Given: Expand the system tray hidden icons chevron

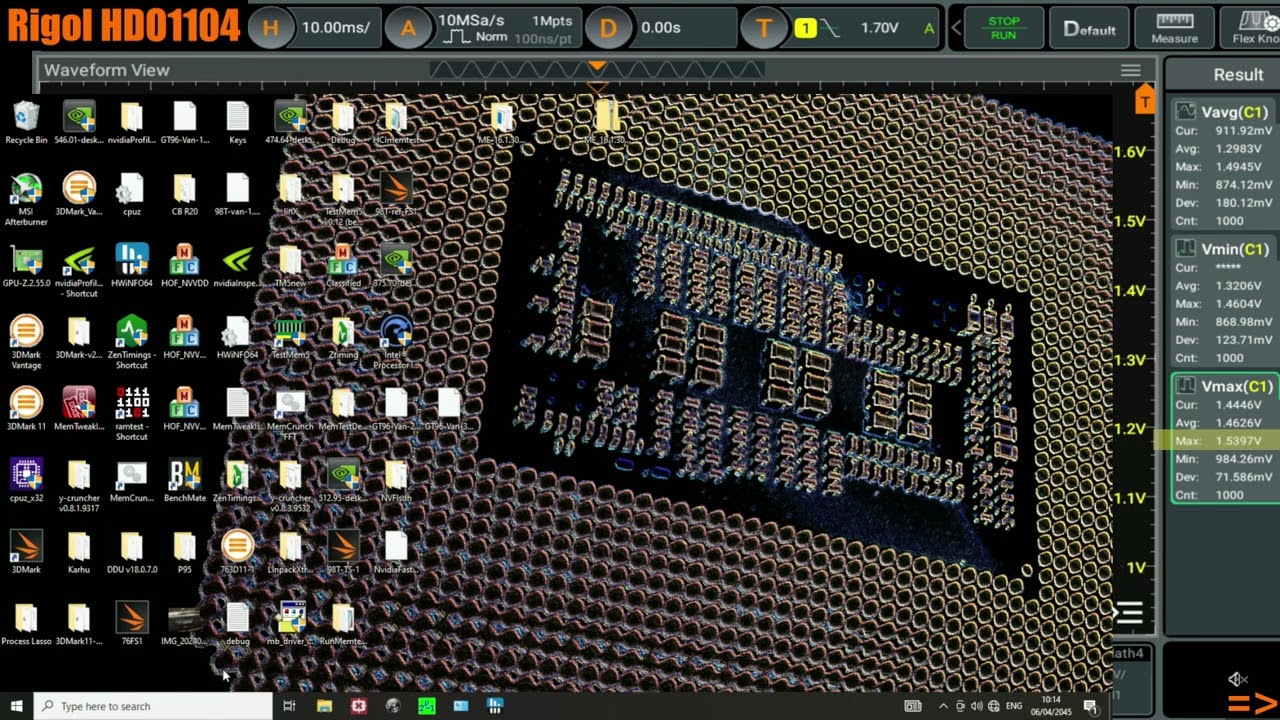Looking at the screenshot, I should tap(943, 706).
